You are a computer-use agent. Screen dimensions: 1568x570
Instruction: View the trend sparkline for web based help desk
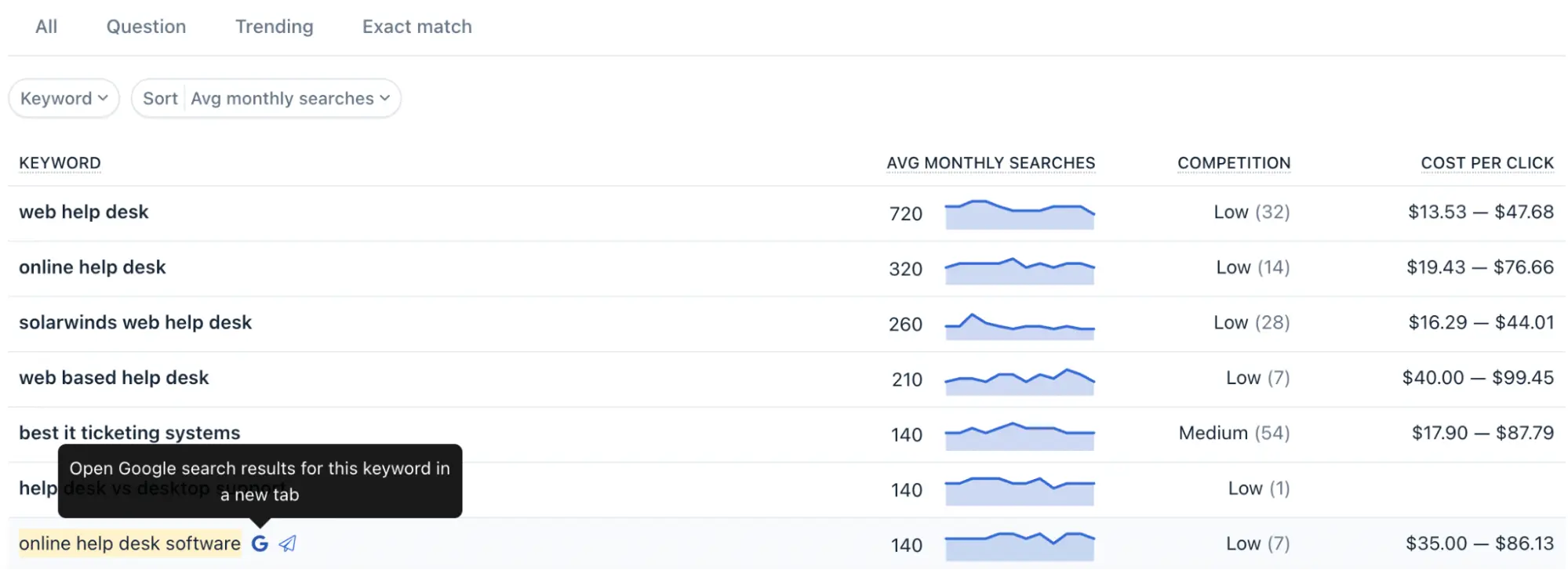point(1020,380)
